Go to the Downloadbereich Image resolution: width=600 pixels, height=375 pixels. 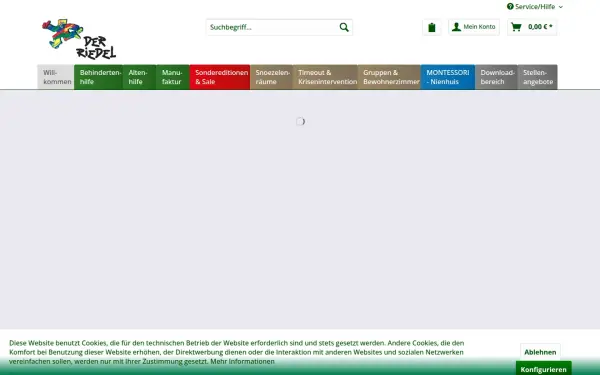pyautogui.click(x=496, y=77)
